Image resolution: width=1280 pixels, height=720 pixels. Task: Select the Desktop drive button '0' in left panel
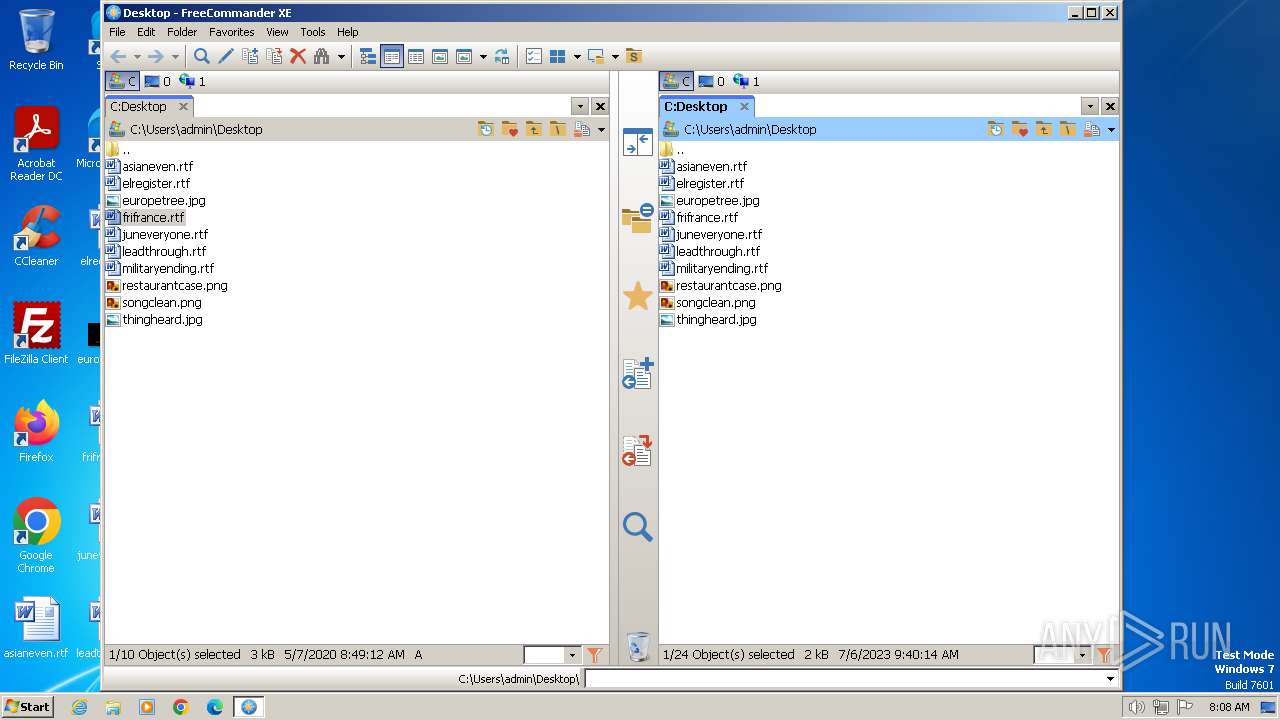[158, 81]
